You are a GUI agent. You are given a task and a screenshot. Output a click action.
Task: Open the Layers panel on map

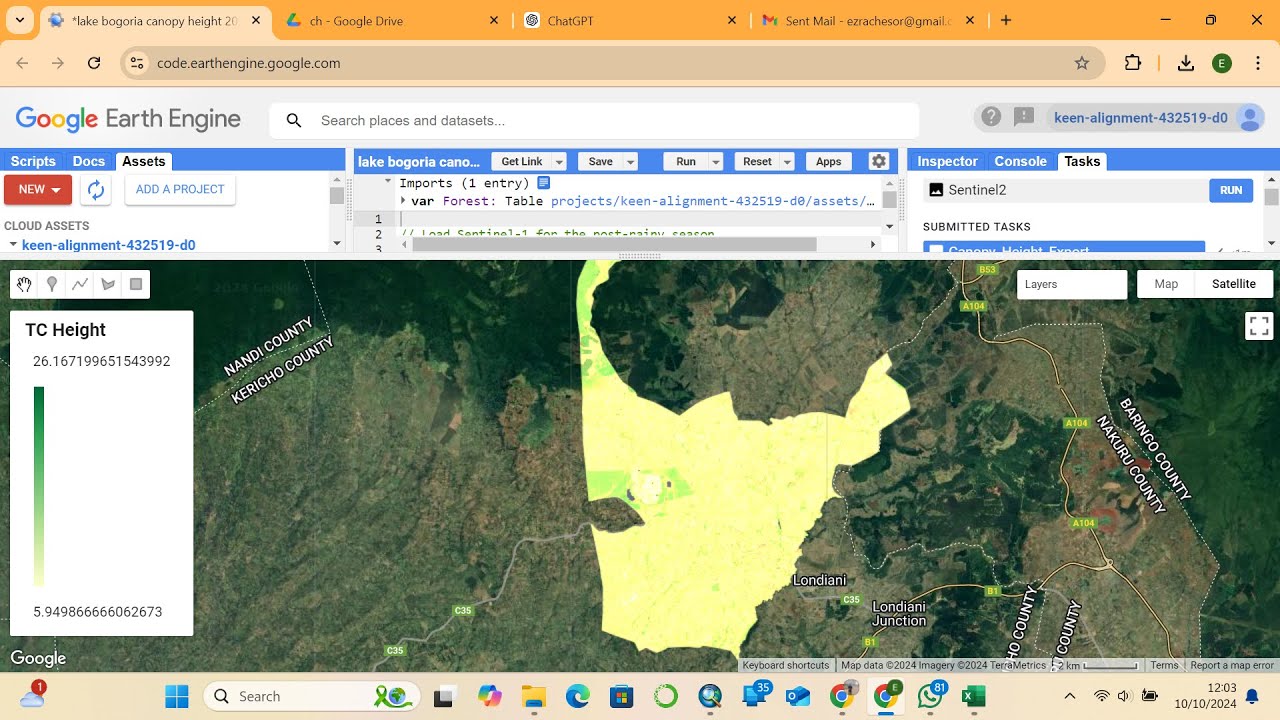point(1071,284)
